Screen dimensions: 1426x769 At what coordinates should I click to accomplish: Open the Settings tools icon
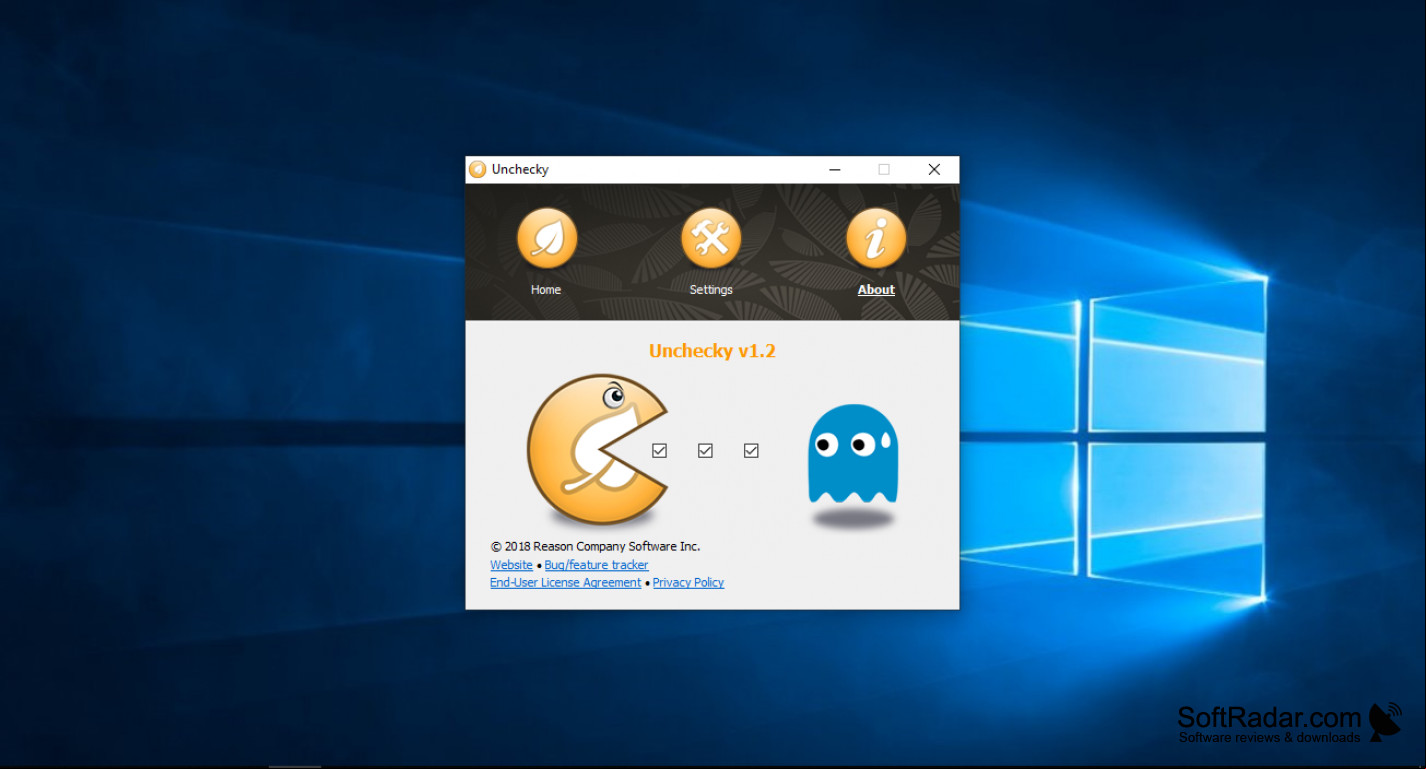coord(711,238)
